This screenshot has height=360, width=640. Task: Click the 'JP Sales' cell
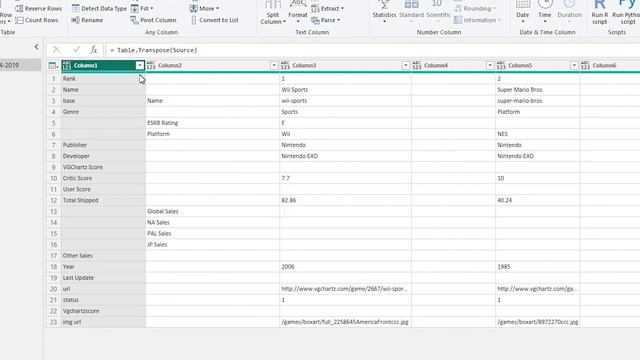click(213, 244)
